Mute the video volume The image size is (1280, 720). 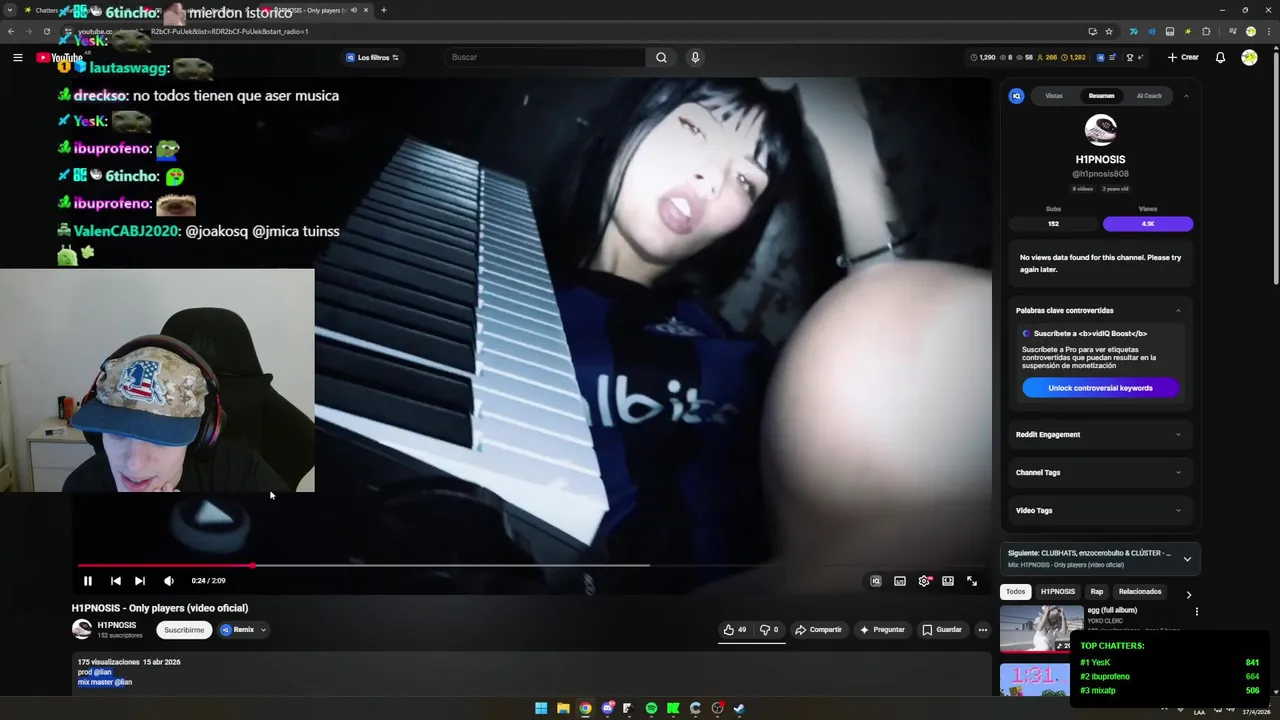[x=169, y=581]
